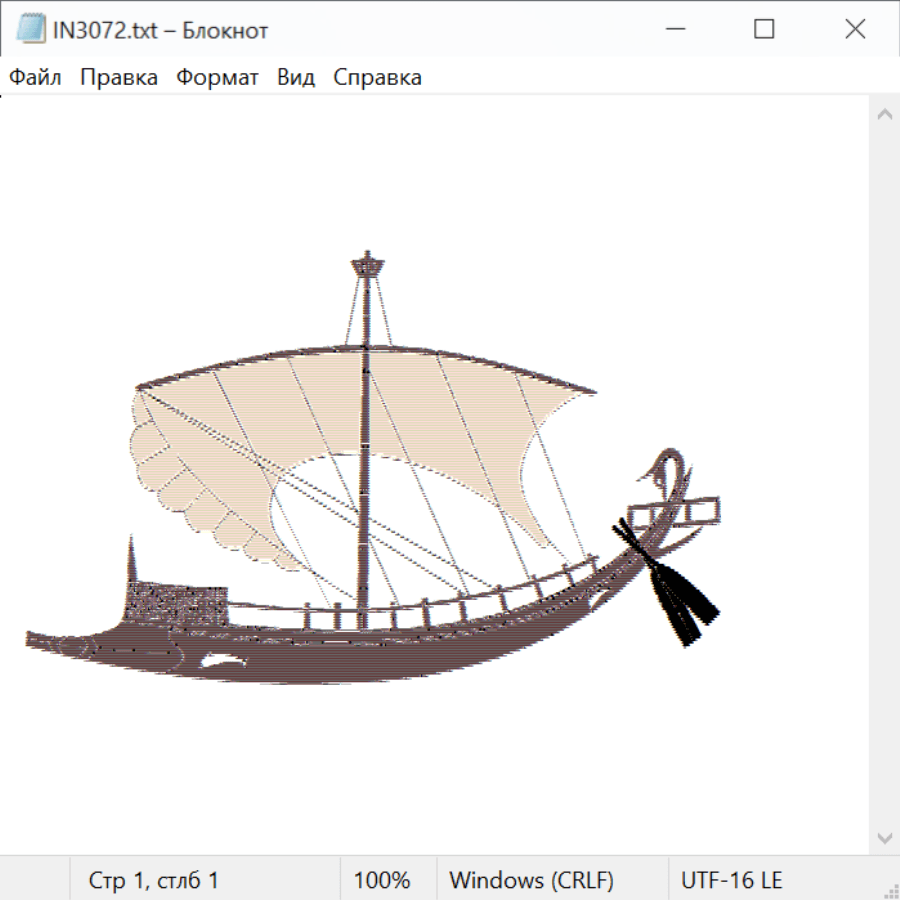Click the title bar text IN3072.txt – Блокнот
Viewport: 900px width, 900px height.
160,30
